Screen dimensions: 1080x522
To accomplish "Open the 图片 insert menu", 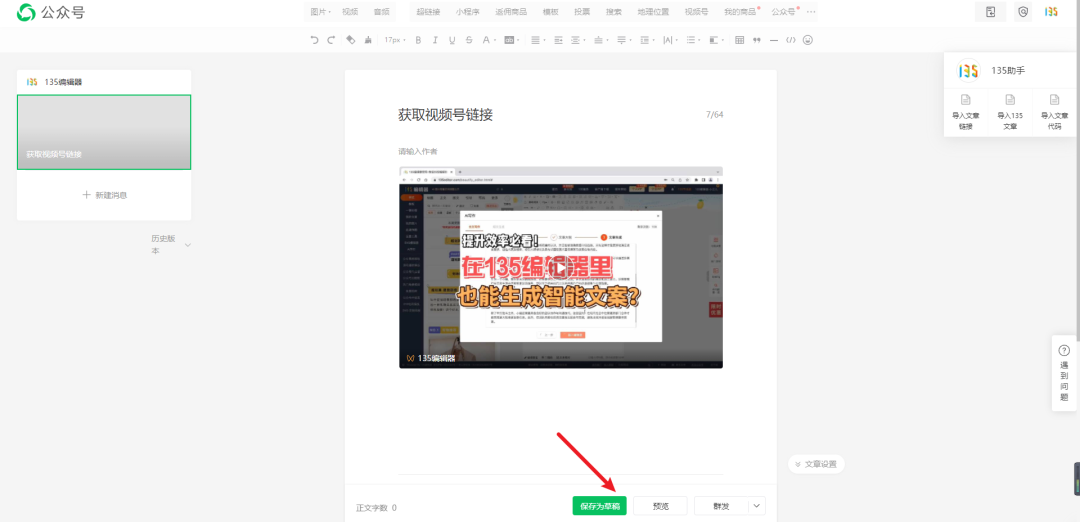I will coord(321,12).
